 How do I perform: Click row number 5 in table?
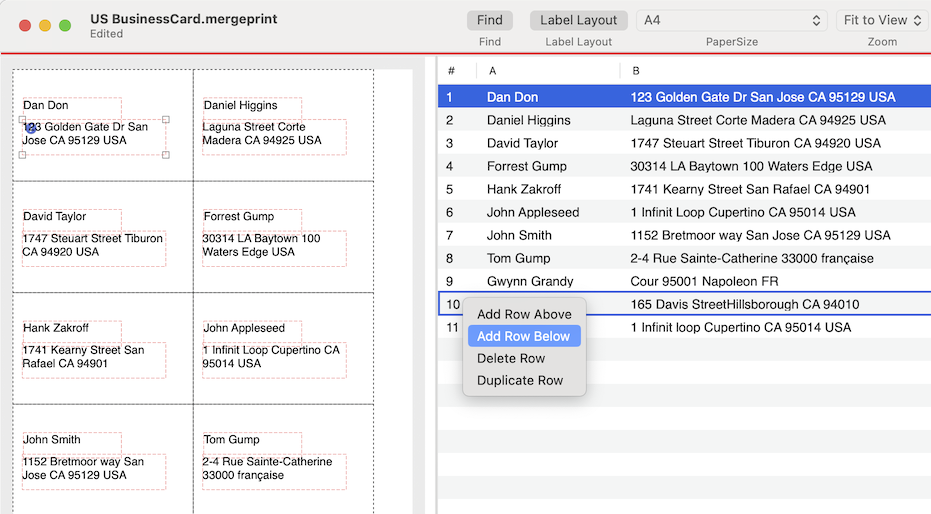tap(449, 189)
